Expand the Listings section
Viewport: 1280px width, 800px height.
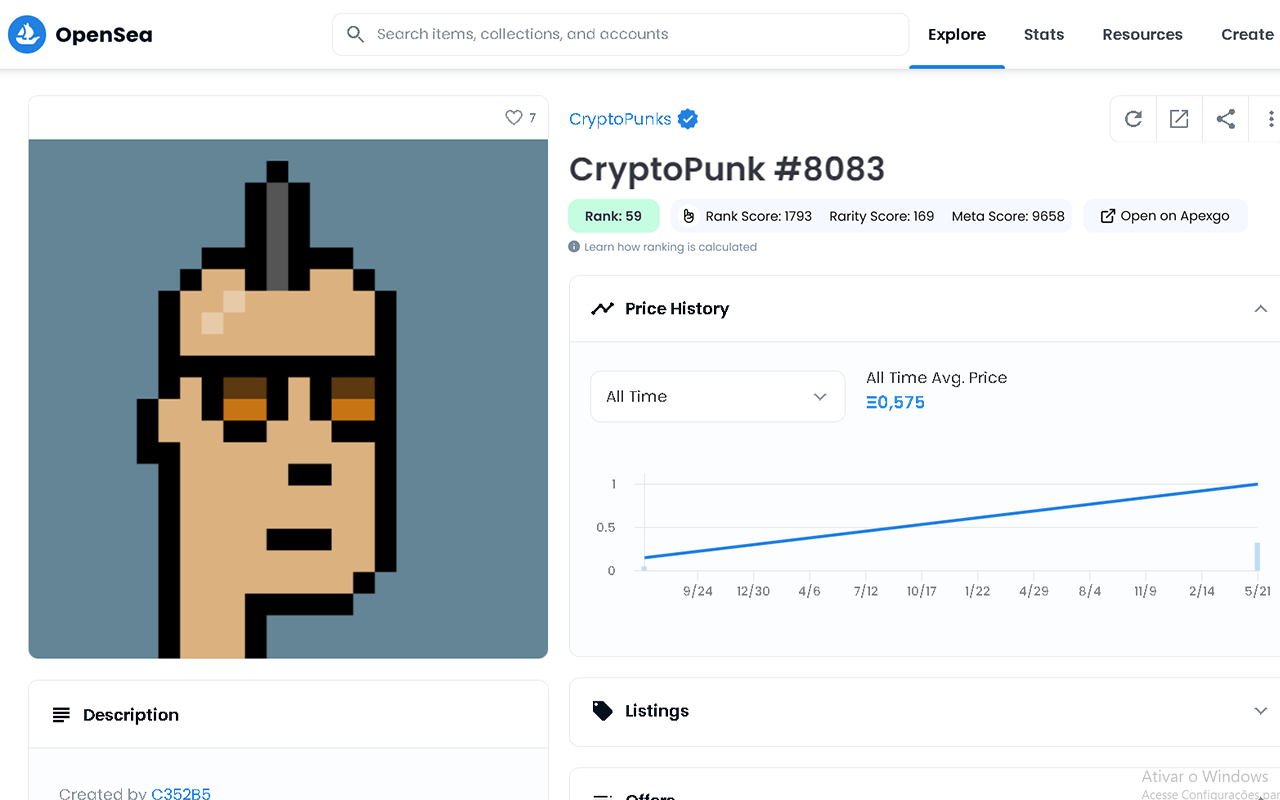pos(1261,710)
